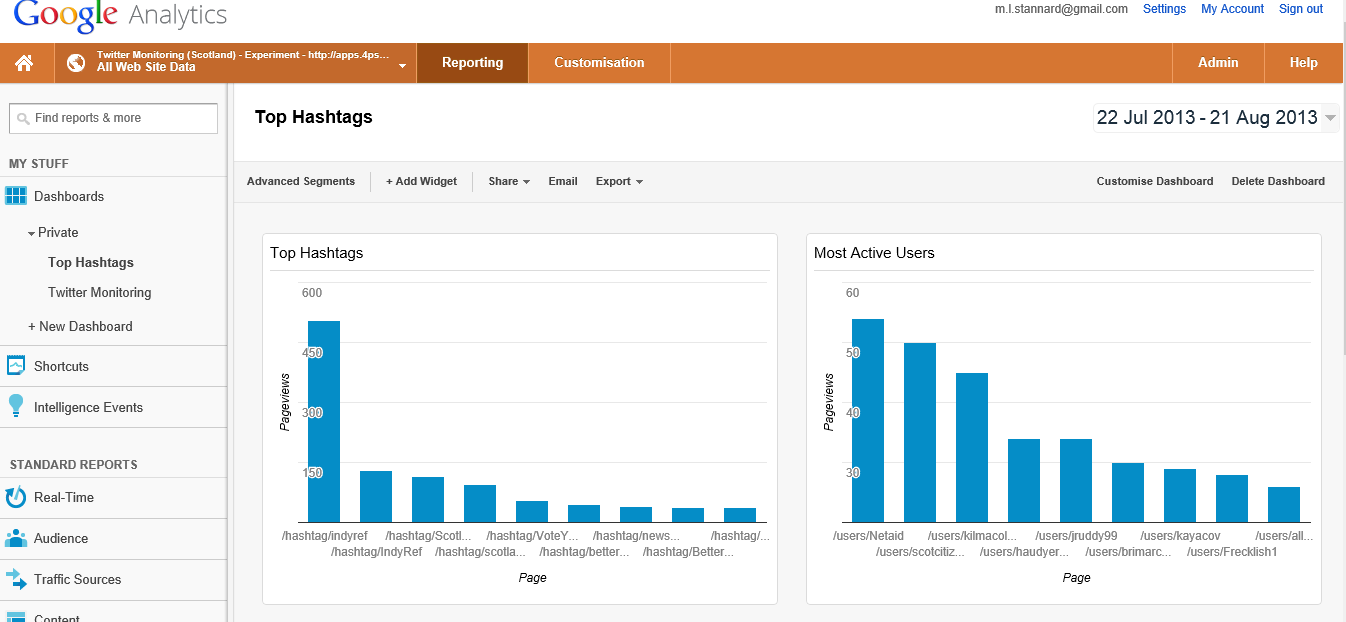
Task: Click the /users/Frecklish1 axis label
Action: [1232, 552]
